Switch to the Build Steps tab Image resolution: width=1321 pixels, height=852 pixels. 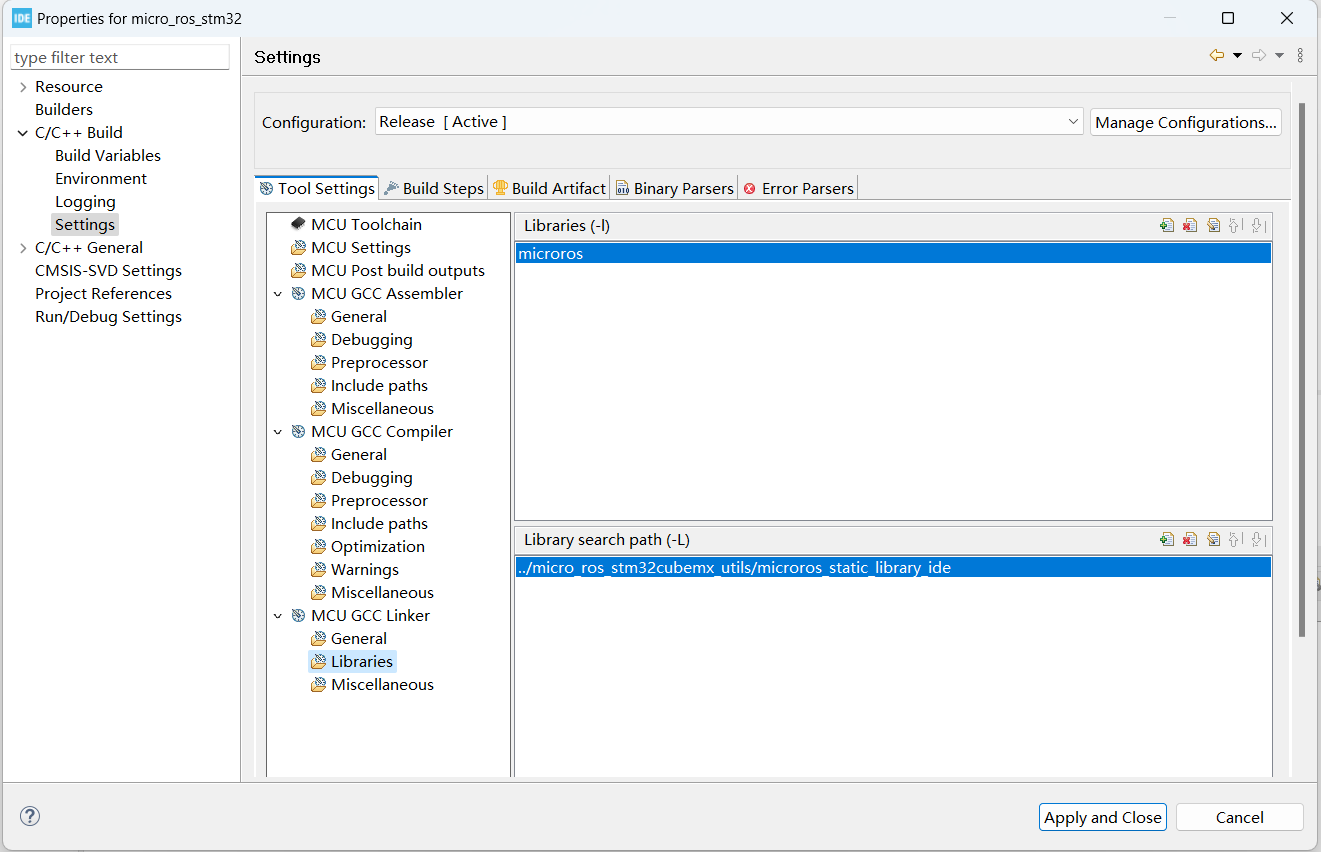click(434, 188)
